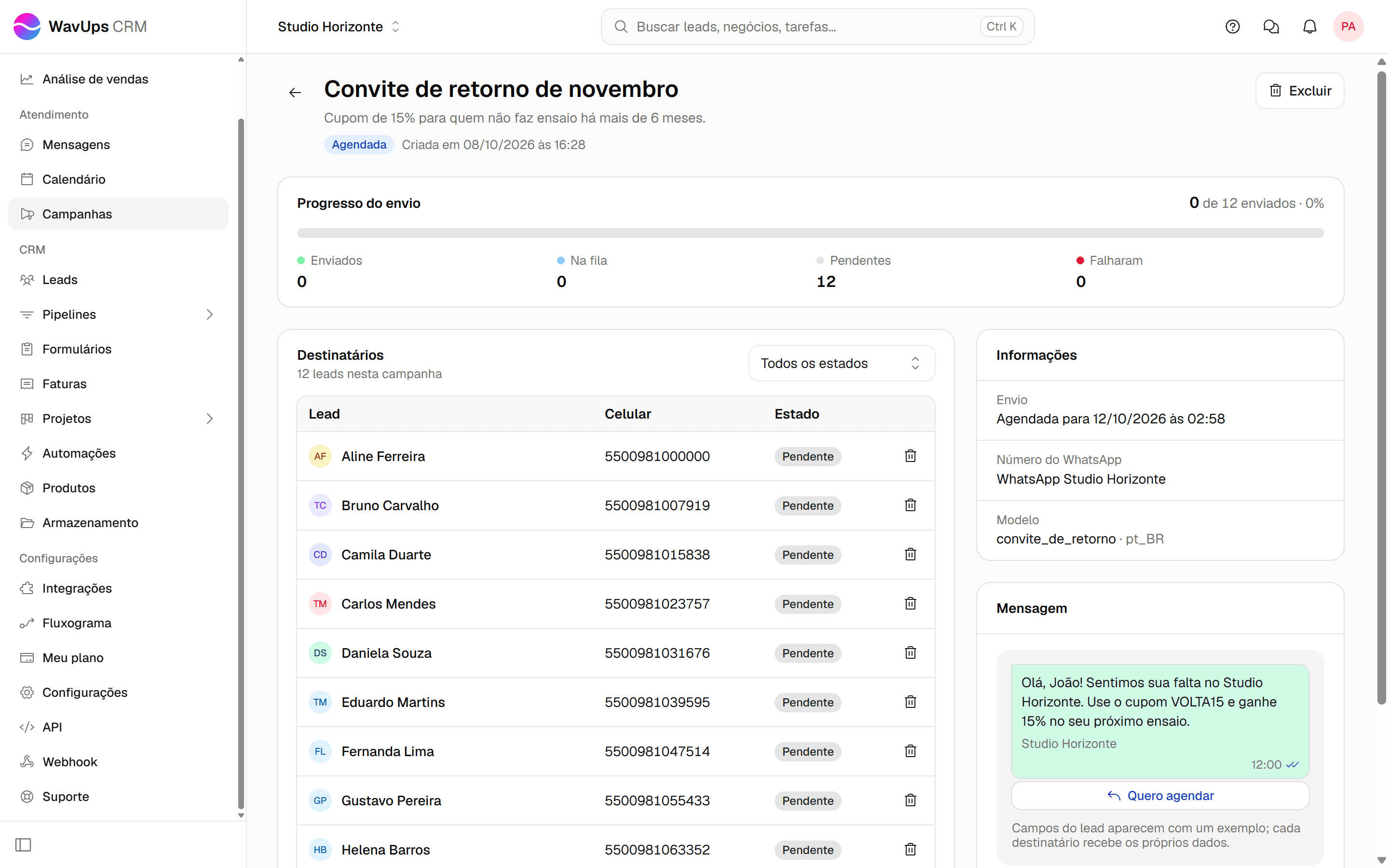Click the Pendentes count 12
The height and width of the screenshot is (868, 1389).
pos(826,281)
